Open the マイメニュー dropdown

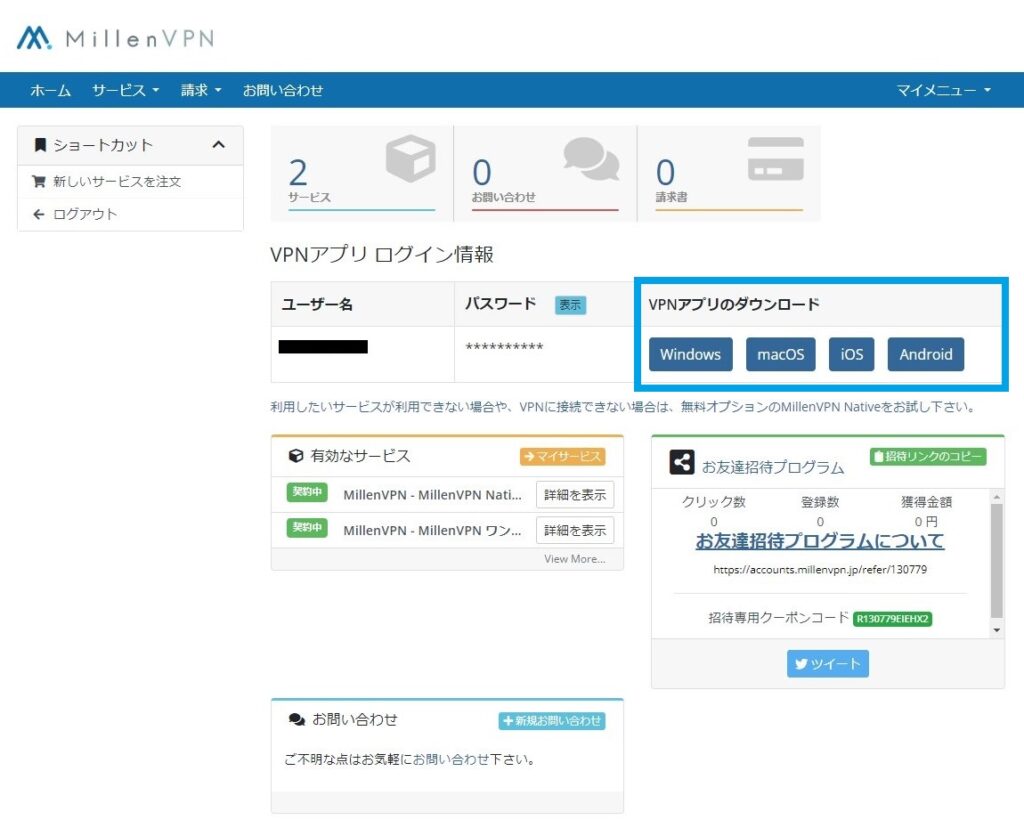(944, 90)
